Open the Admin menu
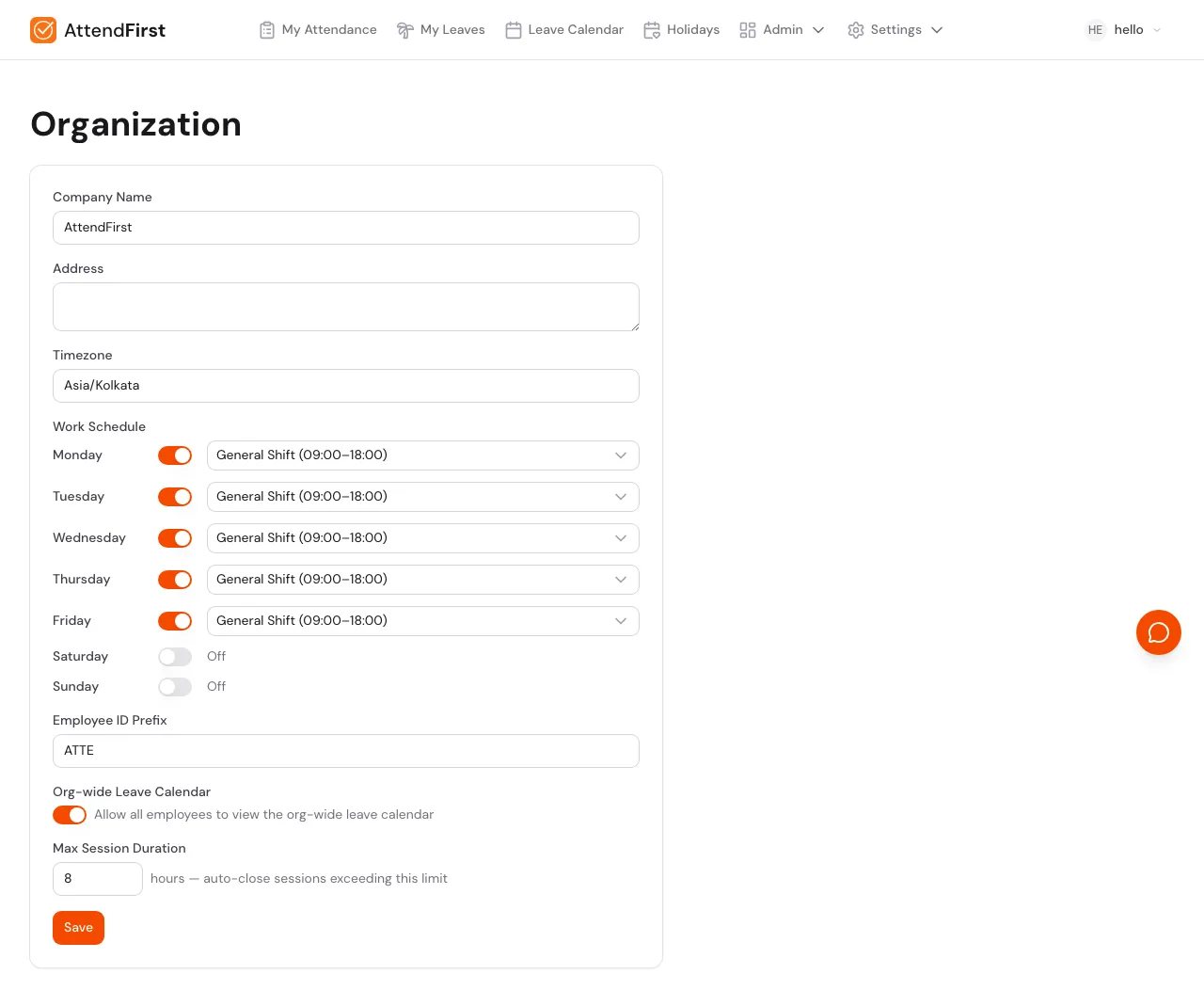 [x=783, y=29]
